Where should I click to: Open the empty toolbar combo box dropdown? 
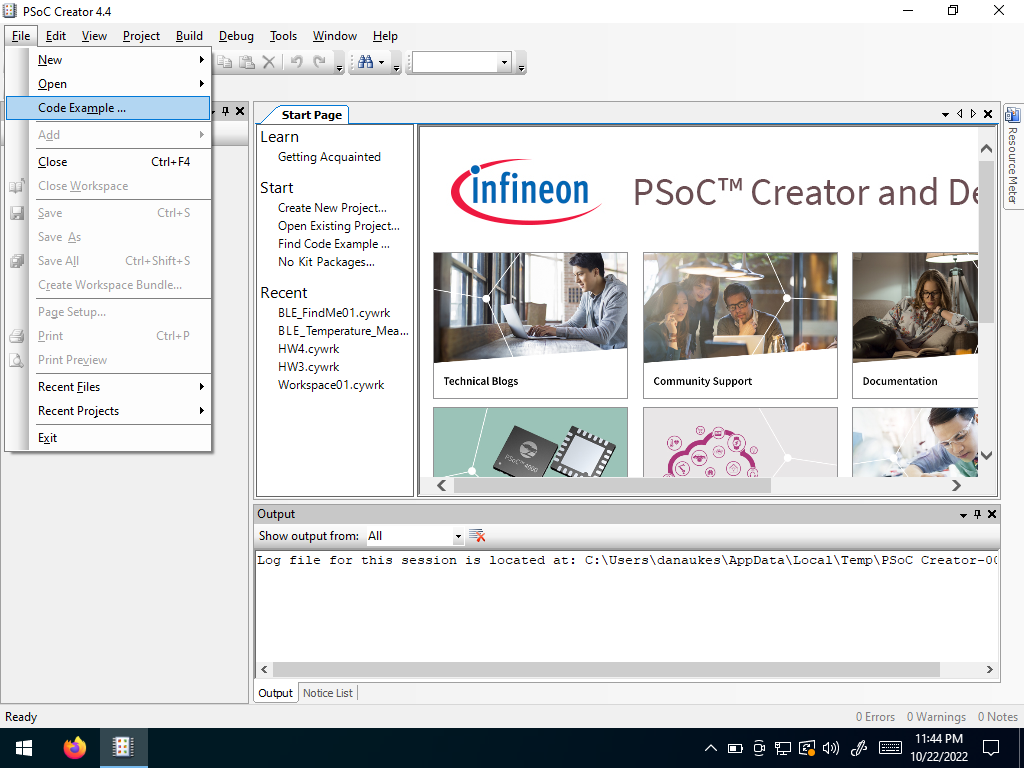pyautogui.click(x=504, y=63)
